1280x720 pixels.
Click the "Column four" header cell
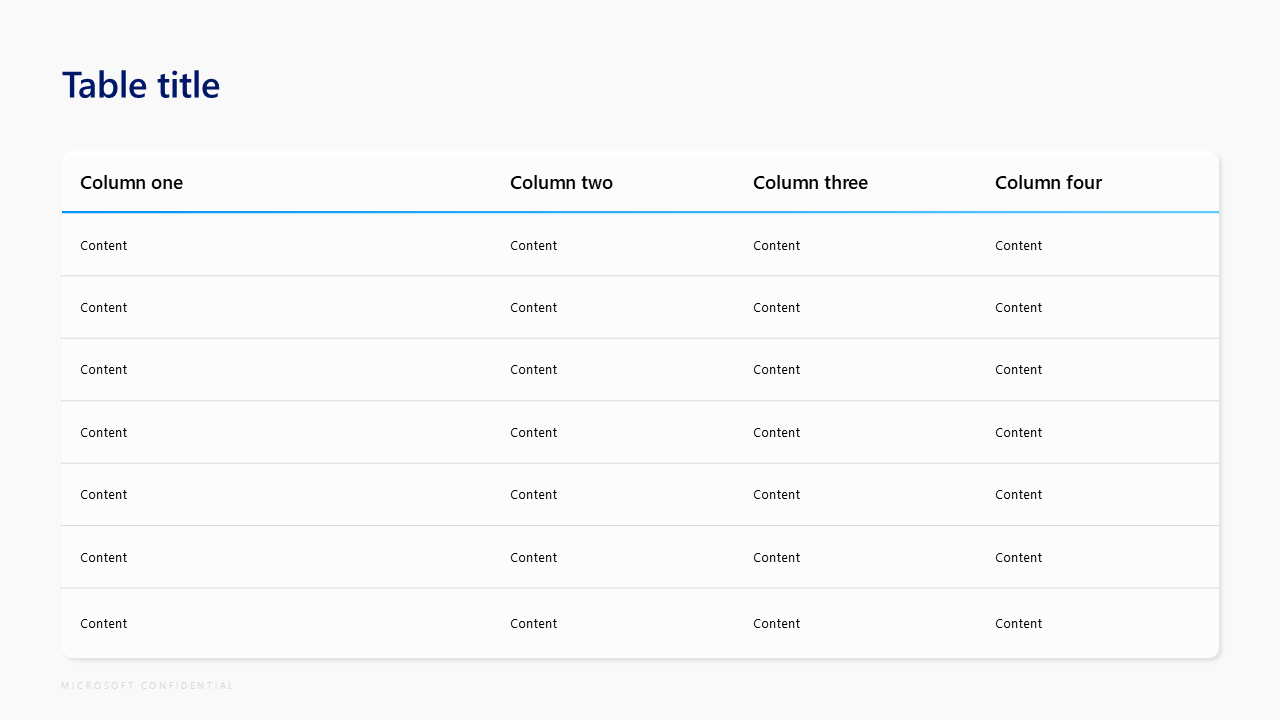tap(1048, 183)
